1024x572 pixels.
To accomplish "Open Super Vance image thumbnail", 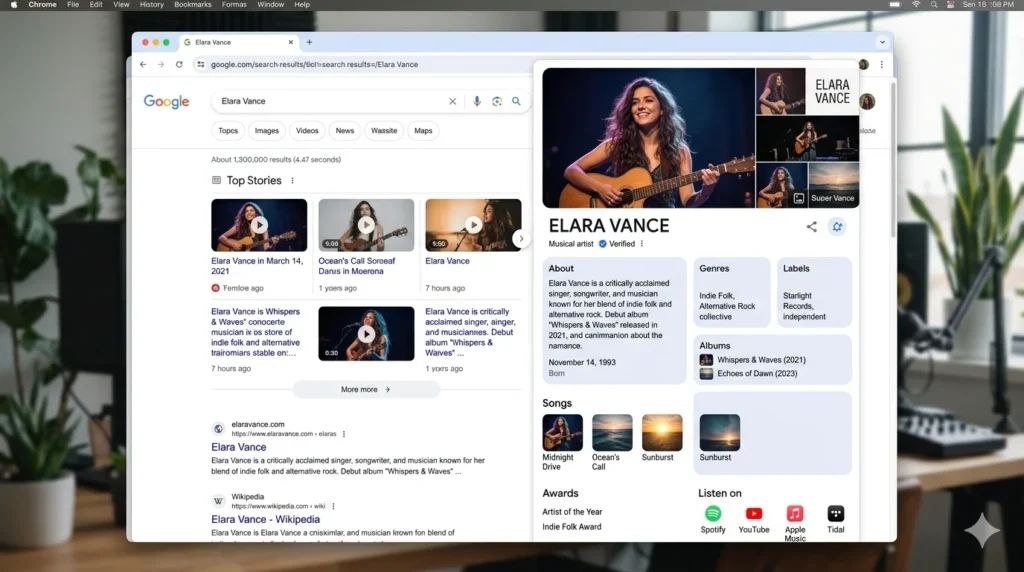I will 833,185.
